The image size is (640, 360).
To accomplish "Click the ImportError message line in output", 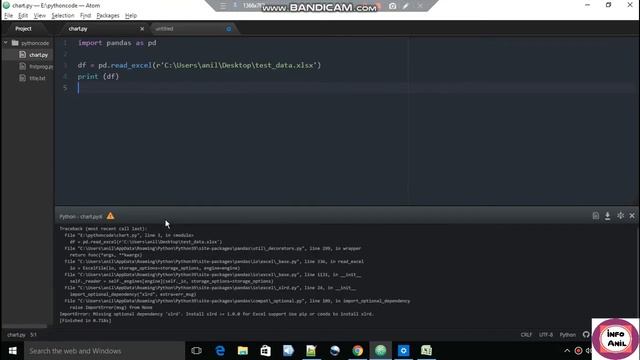I will (216, 314).
